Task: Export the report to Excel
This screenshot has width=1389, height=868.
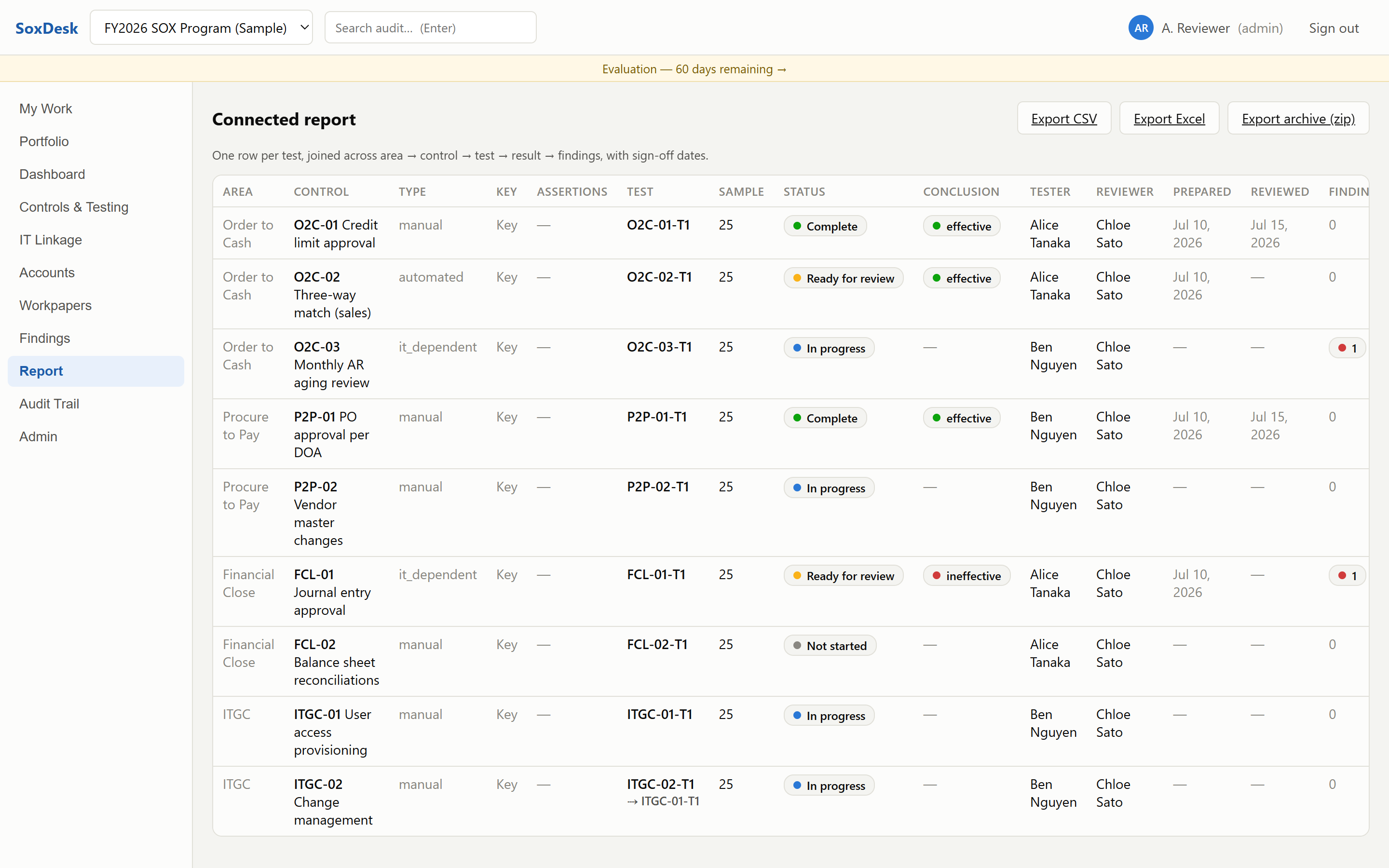Action: click(1169, 118)
